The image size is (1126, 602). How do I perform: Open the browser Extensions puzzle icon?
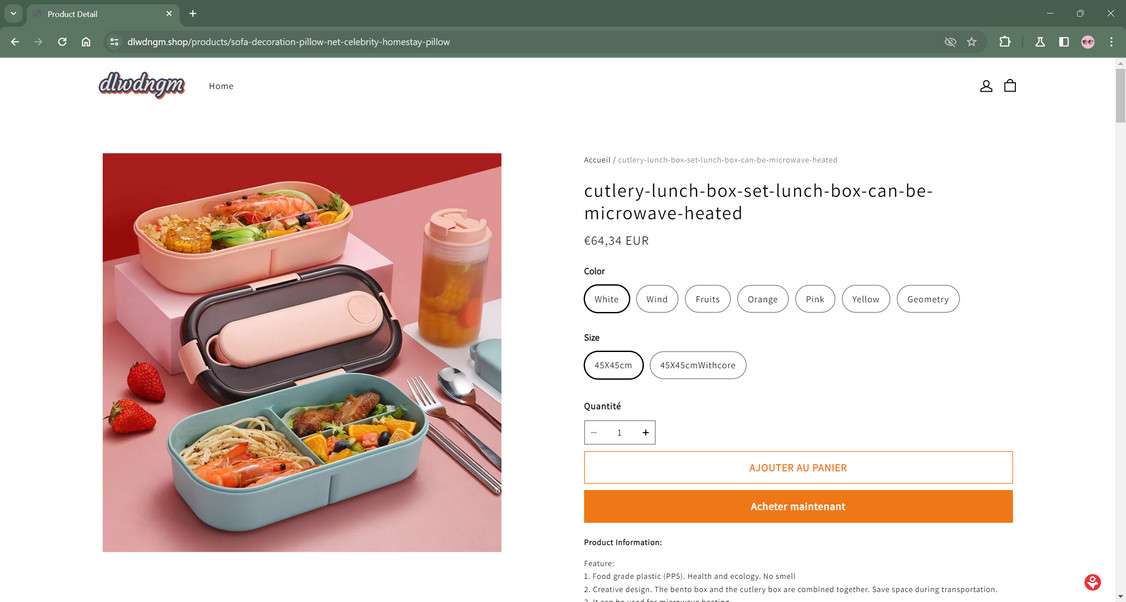pos(1005,42)
